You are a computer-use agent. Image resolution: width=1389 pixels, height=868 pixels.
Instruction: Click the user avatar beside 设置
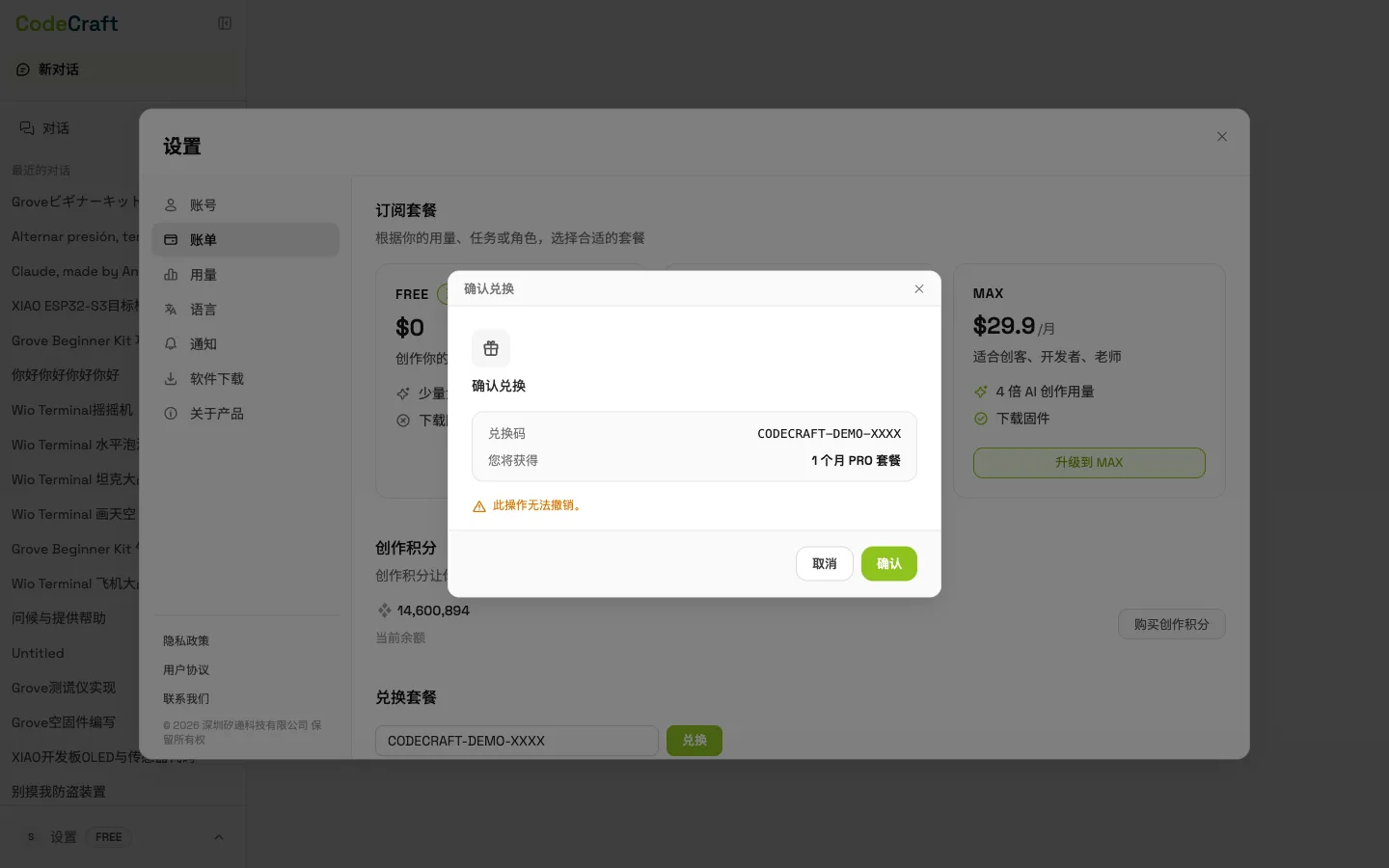[31, 837]
